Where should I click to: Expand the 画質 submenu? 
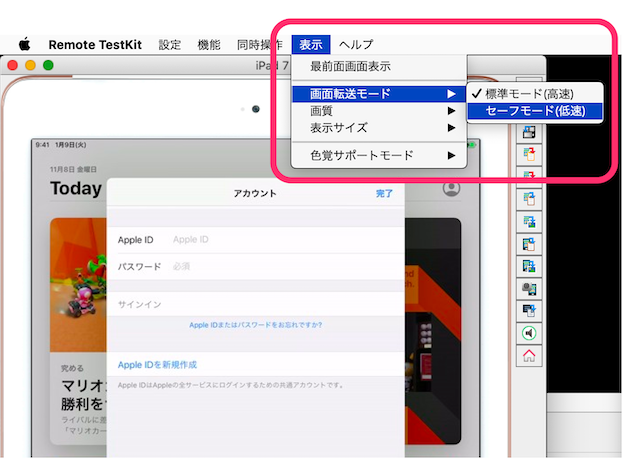tap(379, 111)
